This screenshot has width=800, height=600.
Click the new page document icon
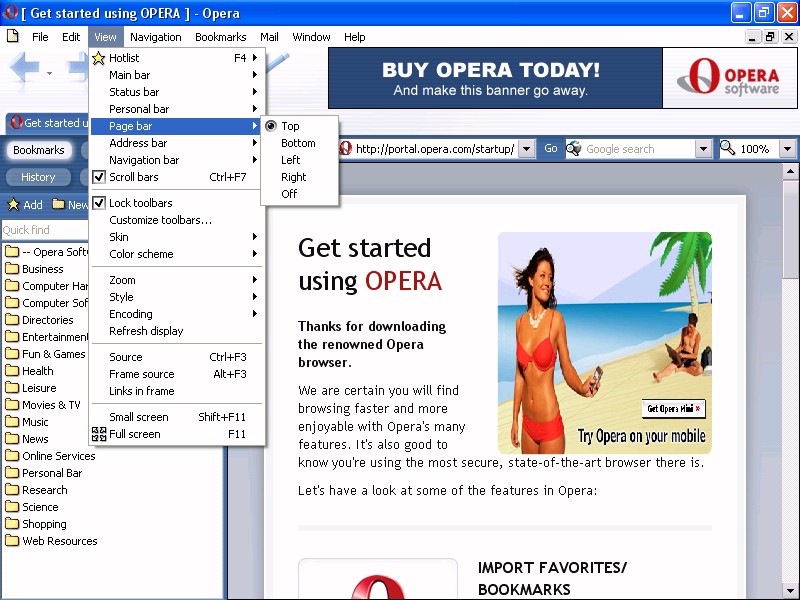click(x=13, y=36)
